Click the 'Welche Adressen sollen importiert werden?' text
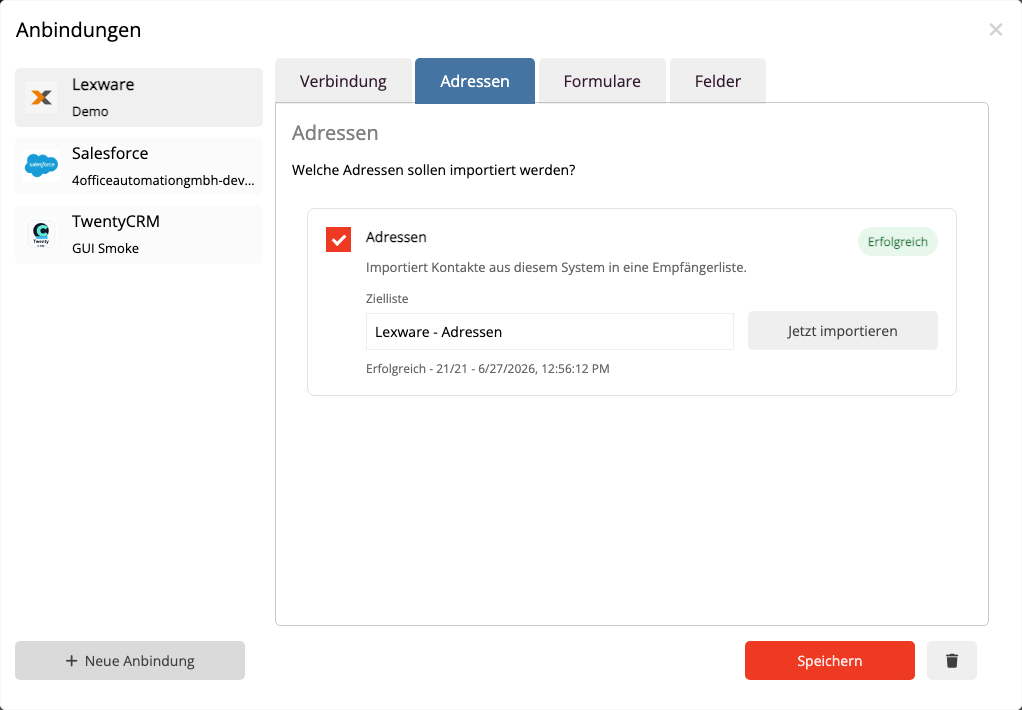 [x=433, y=170]
